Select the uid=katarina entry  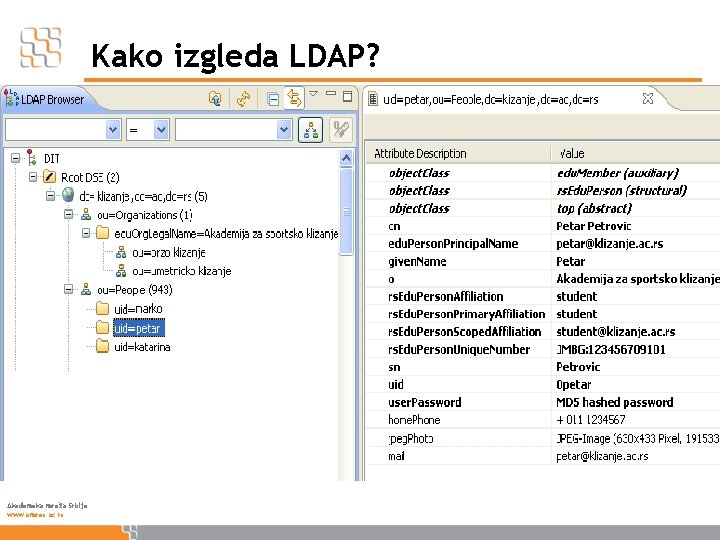click(x=142, y=347)
